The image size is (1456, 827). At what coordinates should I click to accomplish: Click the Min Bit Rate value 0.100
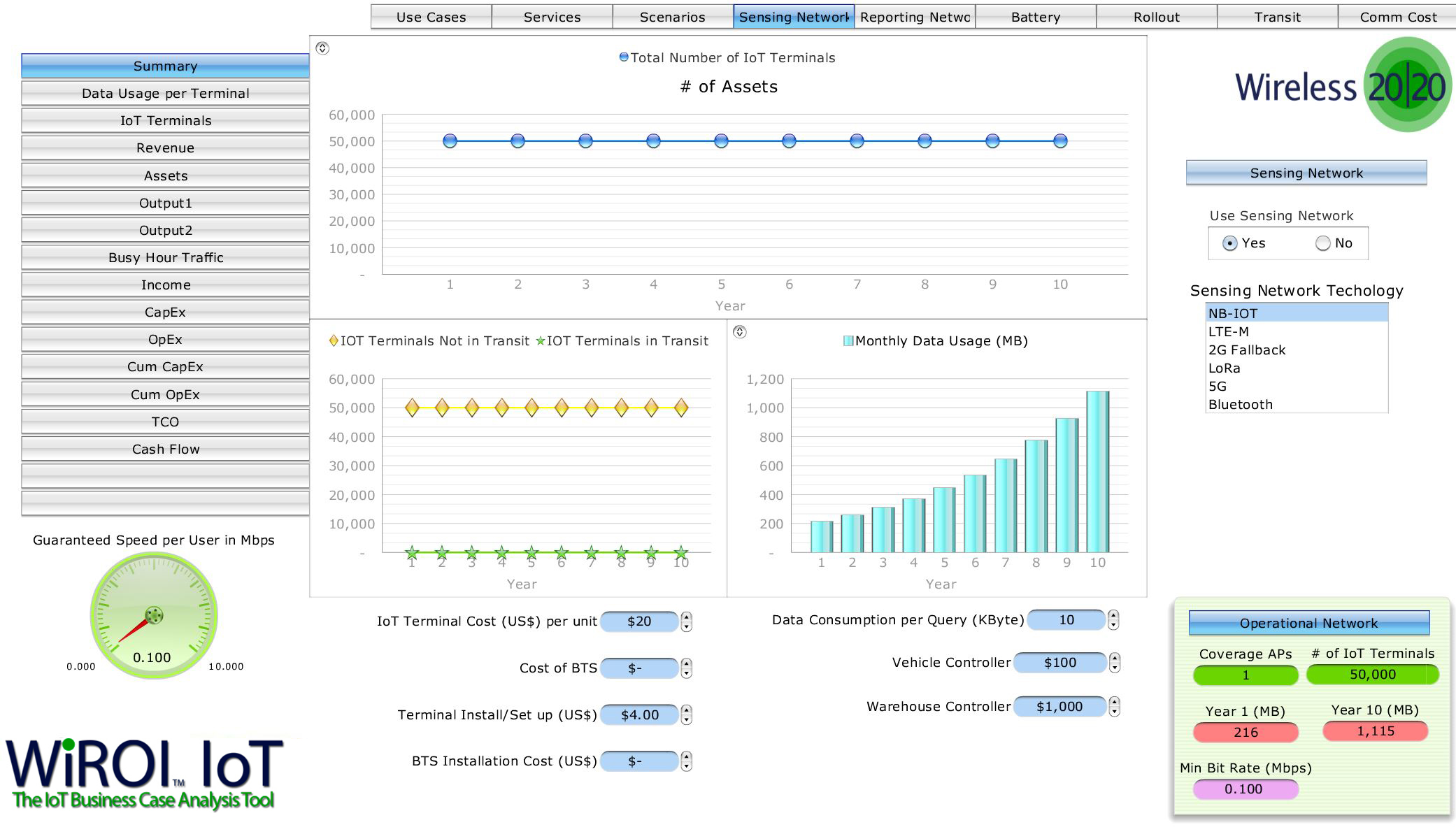[x=1246, y=789]
